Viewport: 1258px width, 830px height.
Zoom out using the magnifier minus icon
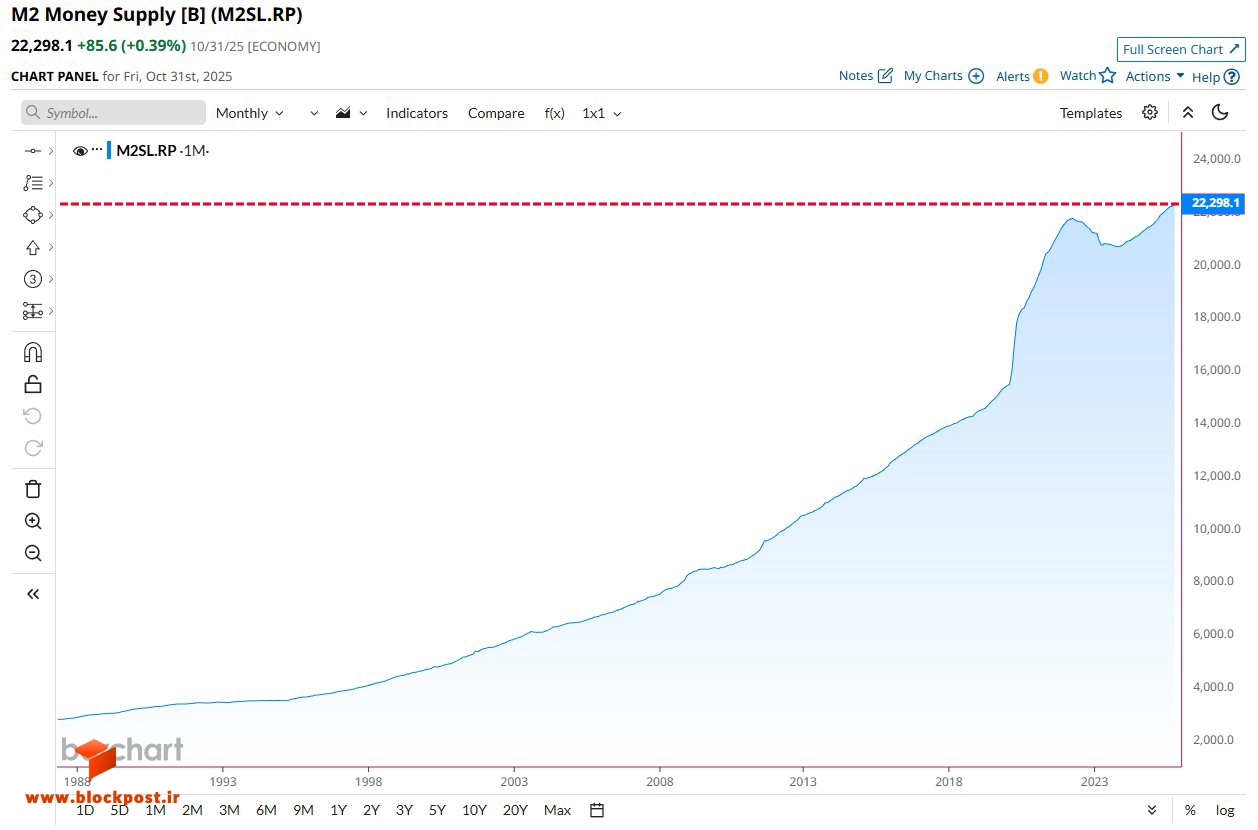32,553
